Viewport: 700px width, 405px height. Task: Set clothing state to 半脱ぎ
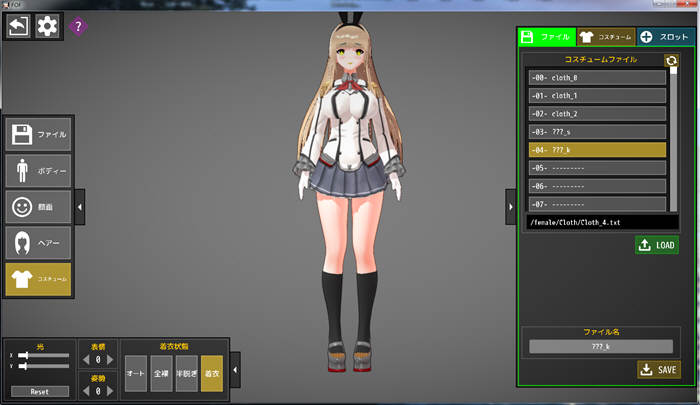186,373
